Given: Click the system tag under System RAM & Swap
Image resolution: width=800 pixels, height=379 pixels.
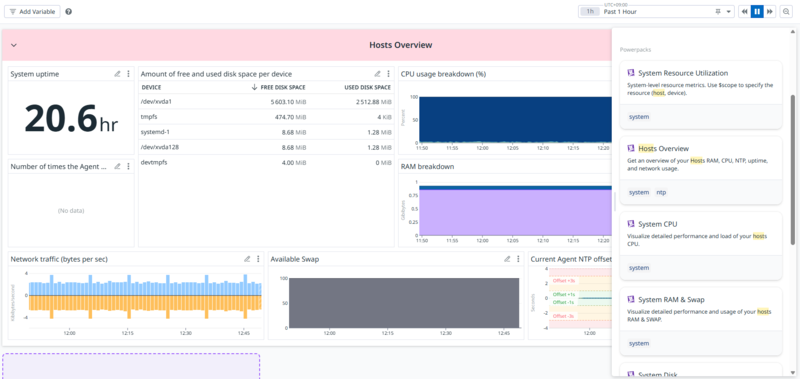Looking at the screenshot, I should pos(639,343).
